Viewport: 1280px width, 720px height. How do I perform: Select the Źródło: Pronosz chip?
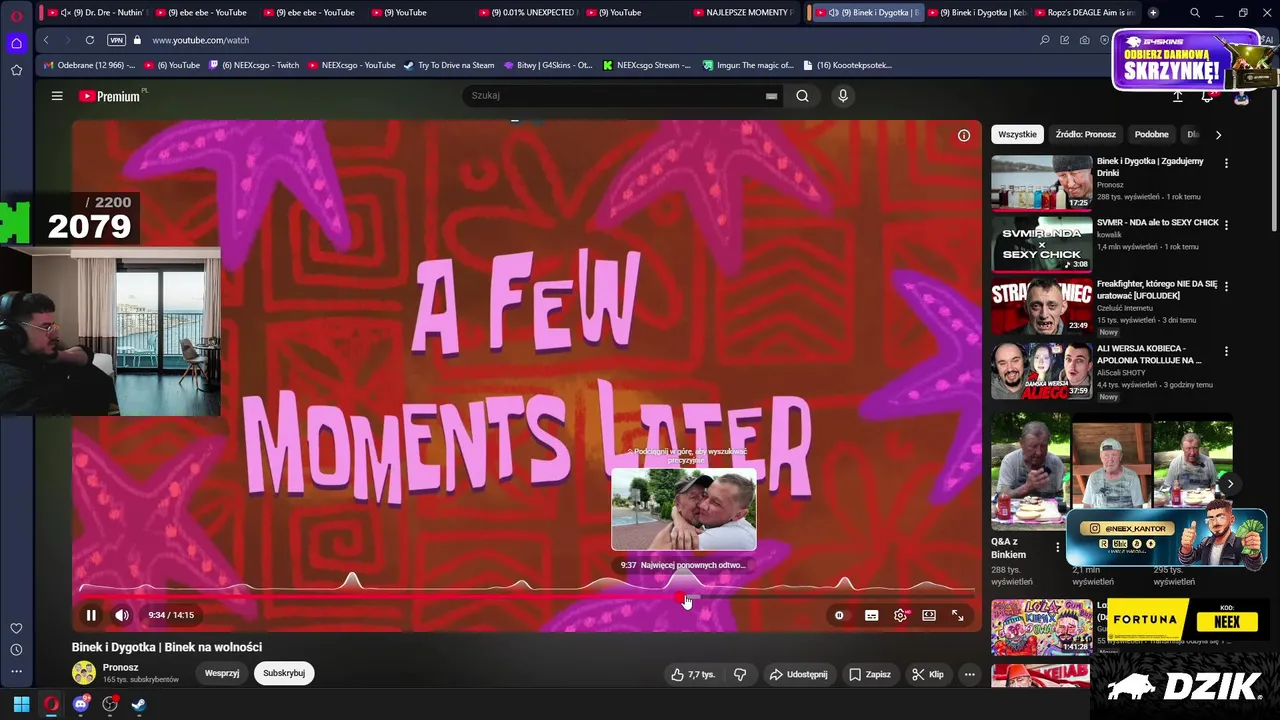1086,134
